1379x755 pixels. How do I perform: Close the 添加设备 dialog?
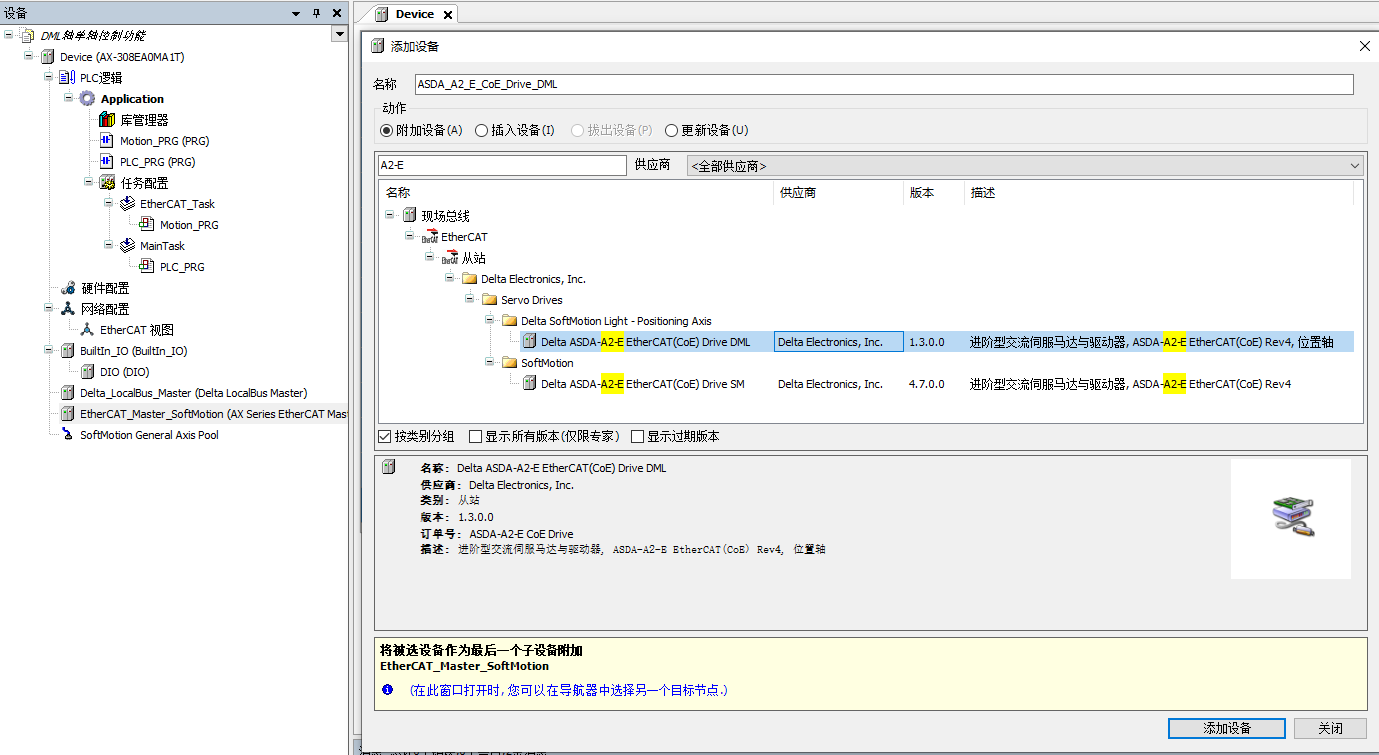pos(1365,46)
